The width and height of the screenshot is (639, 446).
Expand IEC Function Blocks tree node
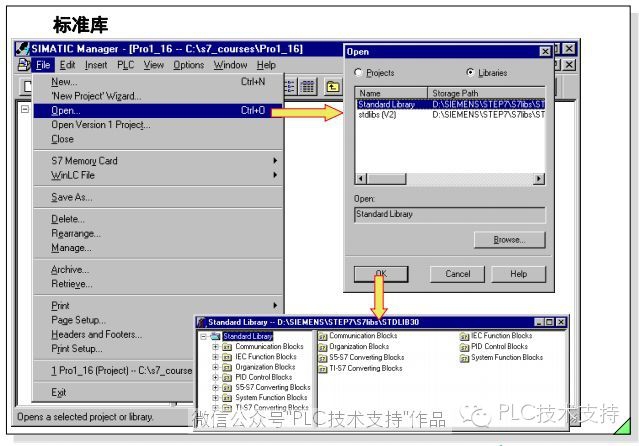click(x=216, y=357)
